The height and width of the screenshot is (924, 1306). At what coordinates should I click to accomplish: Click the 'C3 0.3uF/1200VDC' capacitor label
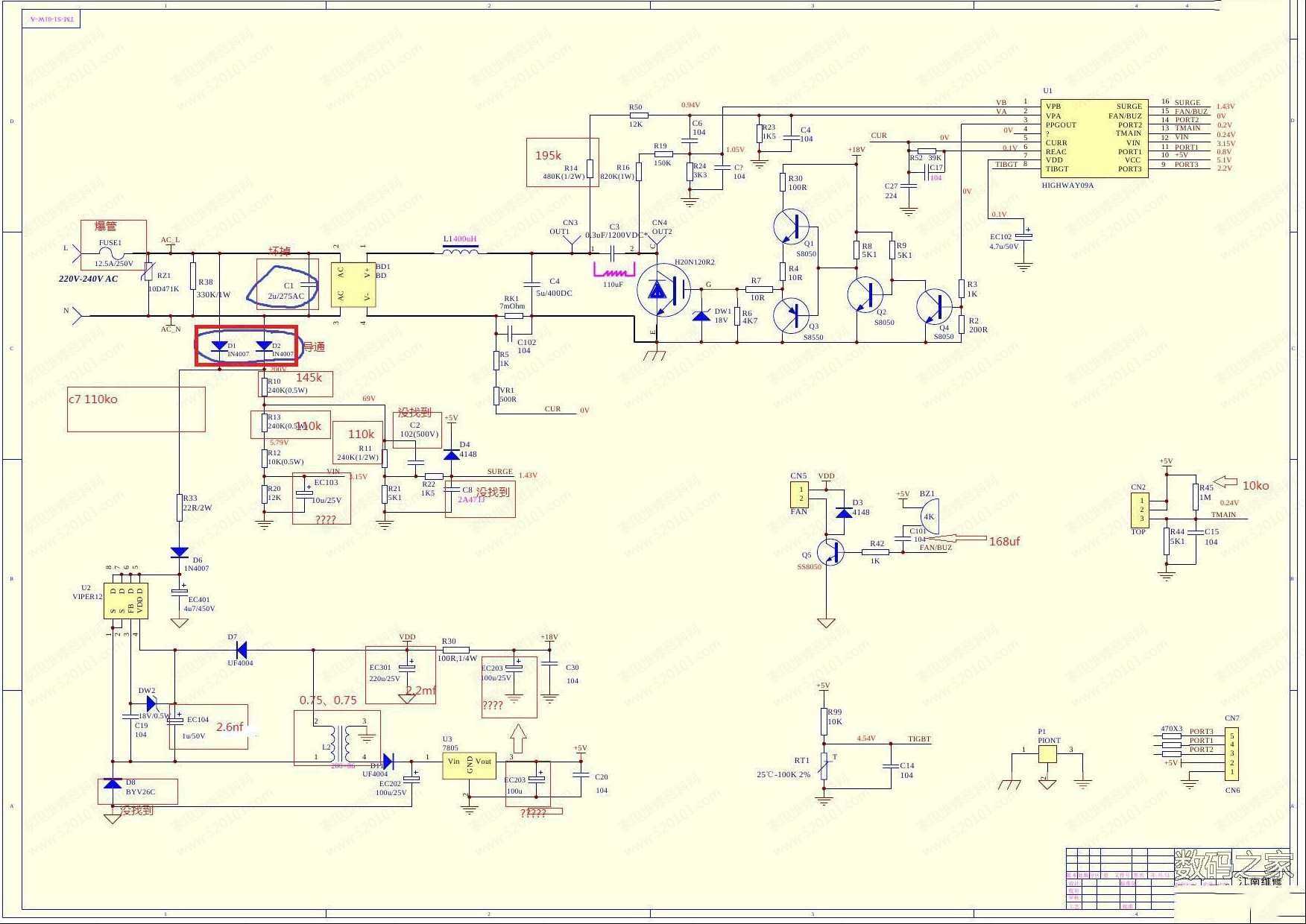[614, 231]
